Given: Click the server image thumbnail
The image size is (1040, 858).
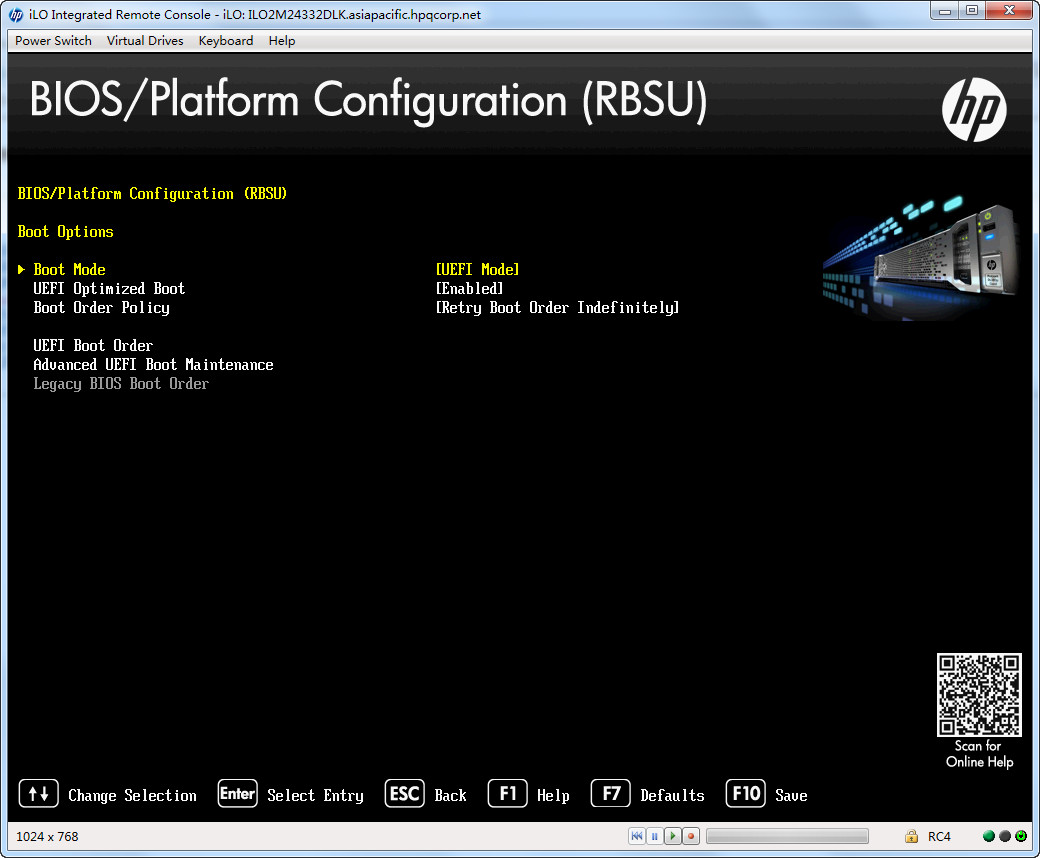Looking at the screenshot, I should pyautogui.click(x=921, y=259).
